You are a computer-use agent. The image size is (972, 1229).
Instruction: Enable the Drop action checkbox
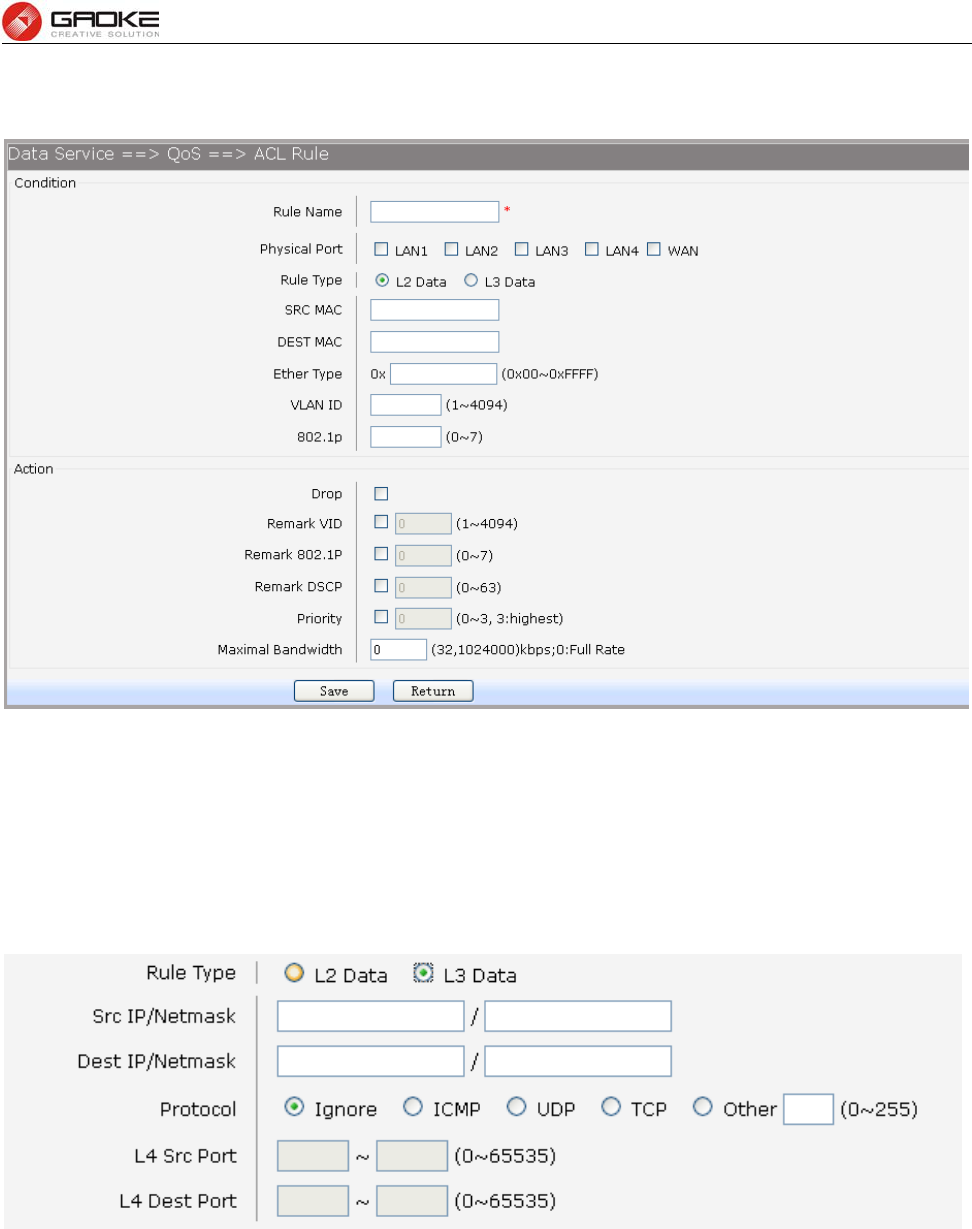(x=381, y=493)
